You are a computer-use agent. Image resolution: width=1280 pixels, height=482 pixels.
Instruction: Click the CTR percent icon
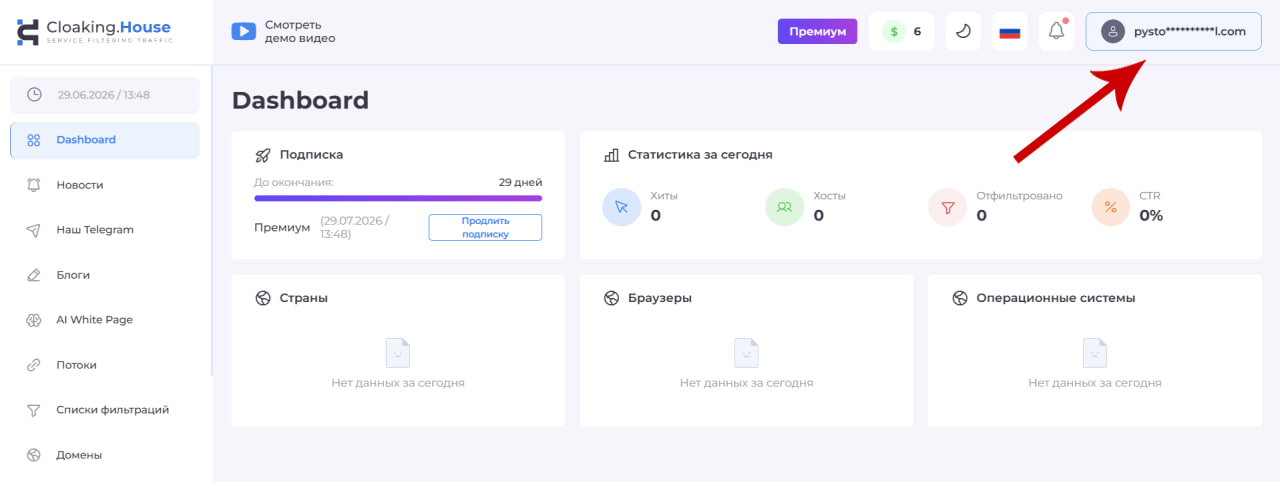point(1110,207)
